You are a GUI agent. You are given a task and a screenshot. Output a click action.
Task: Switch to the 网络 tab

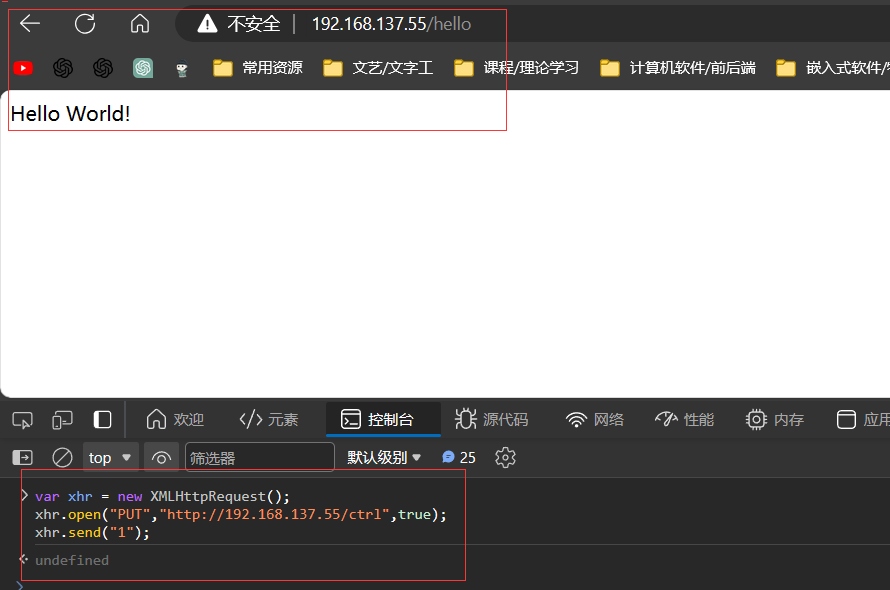click(x=594, y=420)
